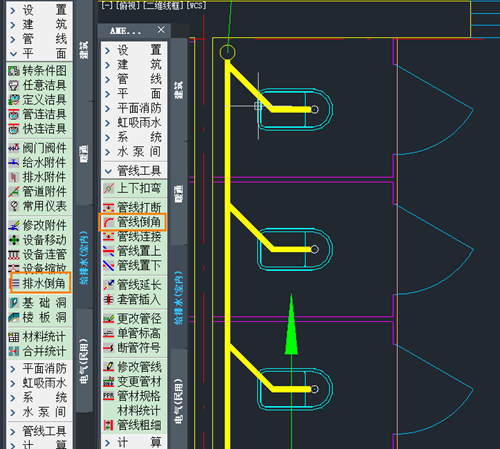
Task: Select the 管线打断 break pipe tool
Action: (x=133, y=207)
